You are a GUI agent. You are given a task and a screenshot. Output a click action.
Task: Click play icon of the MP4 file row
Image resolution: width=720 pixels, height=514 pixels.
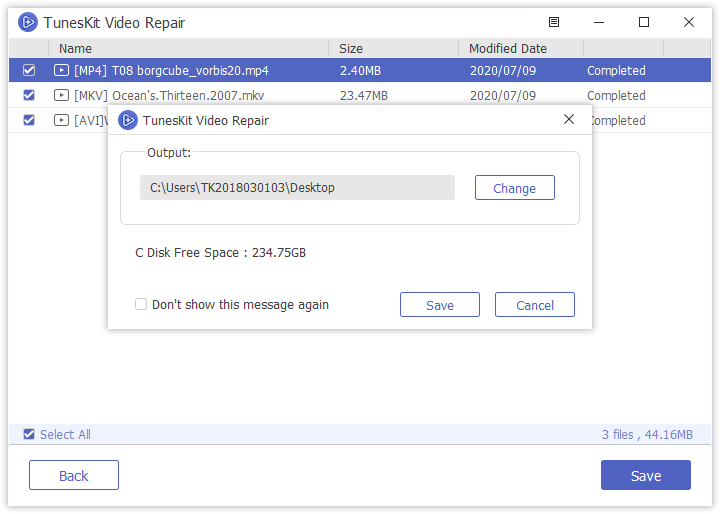coord(61,70)
